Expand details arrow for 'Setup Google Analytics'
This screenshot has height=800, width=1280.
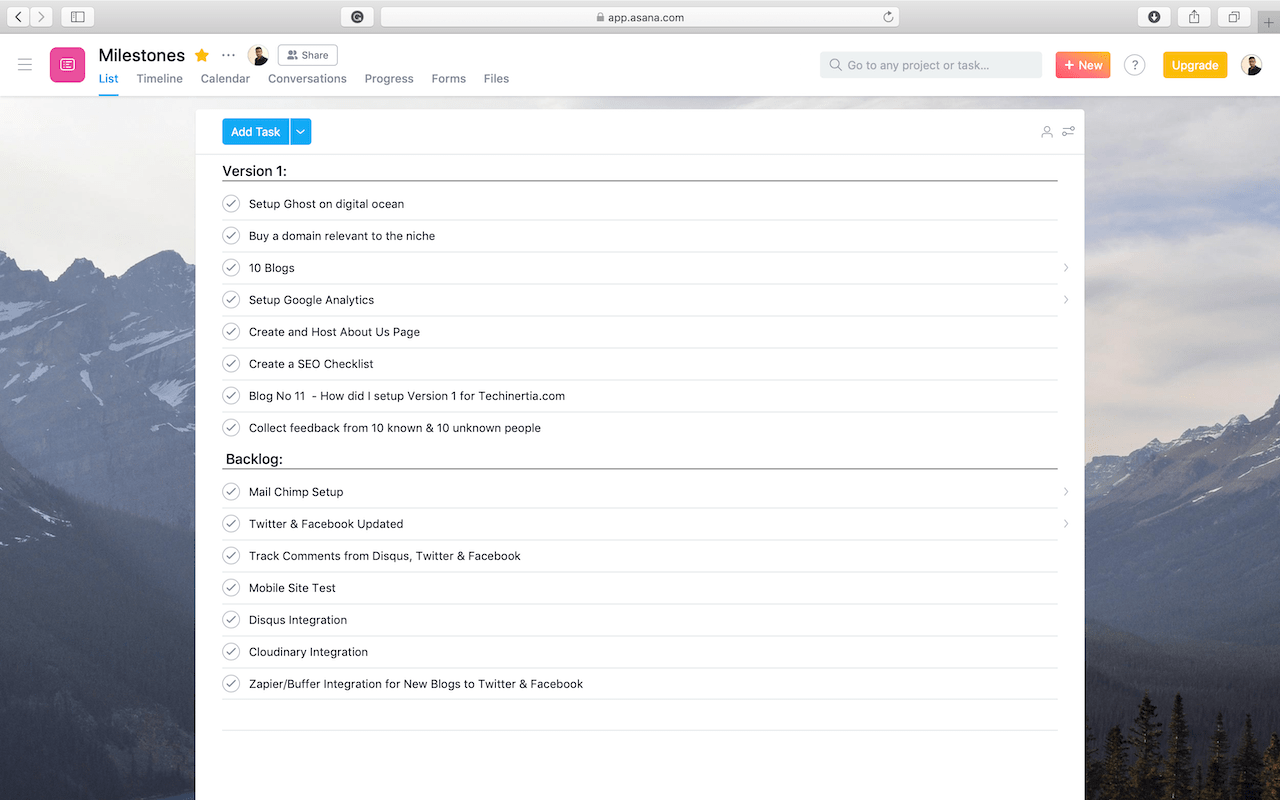[1066, 300]
